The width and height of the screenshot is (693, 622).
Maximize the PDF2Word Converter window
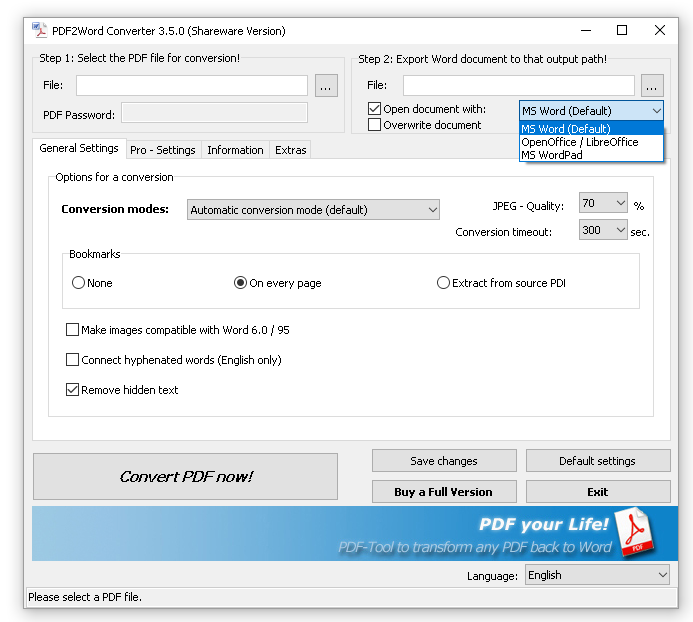(x=622, y=31)
